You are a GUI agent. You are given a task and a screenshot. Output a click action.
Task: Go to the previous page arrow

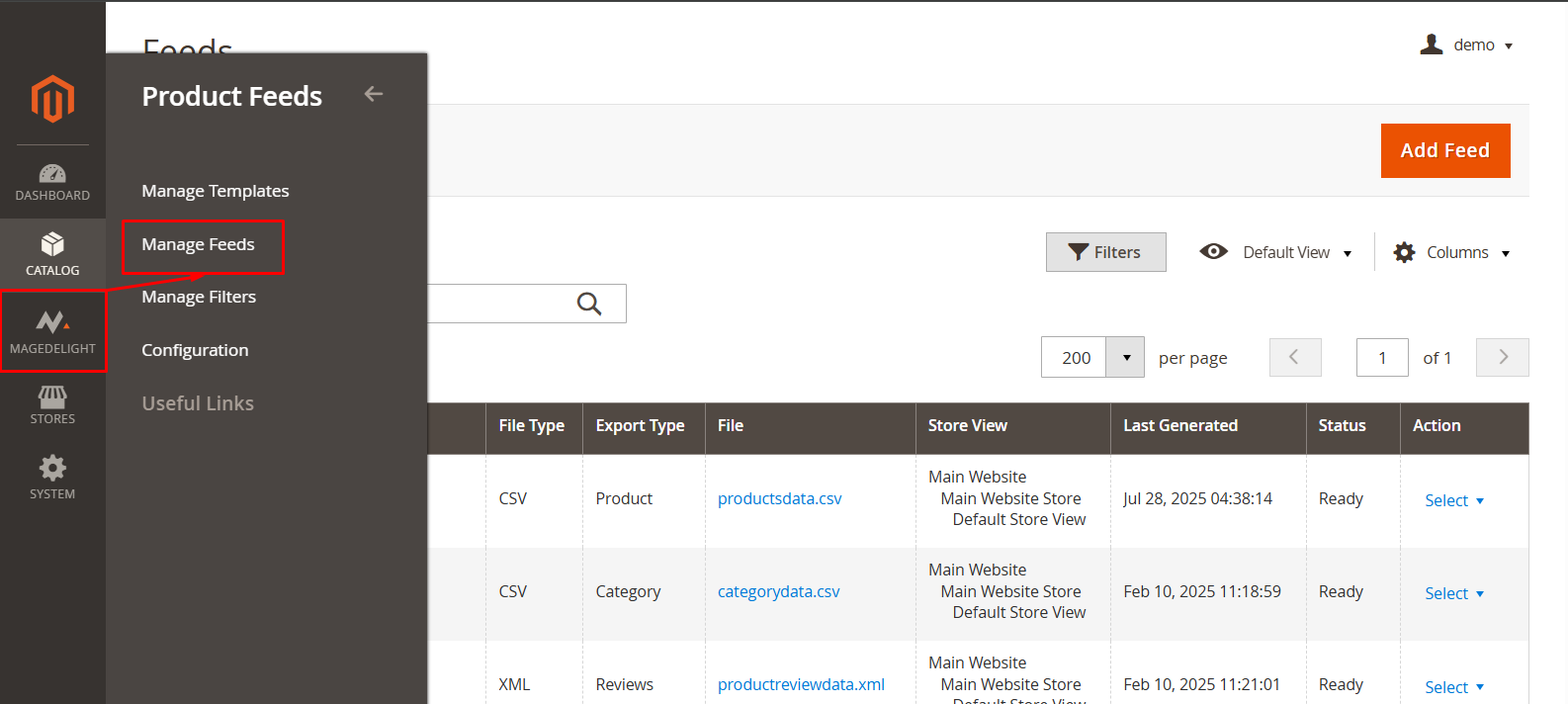(x=1295, y=357)
